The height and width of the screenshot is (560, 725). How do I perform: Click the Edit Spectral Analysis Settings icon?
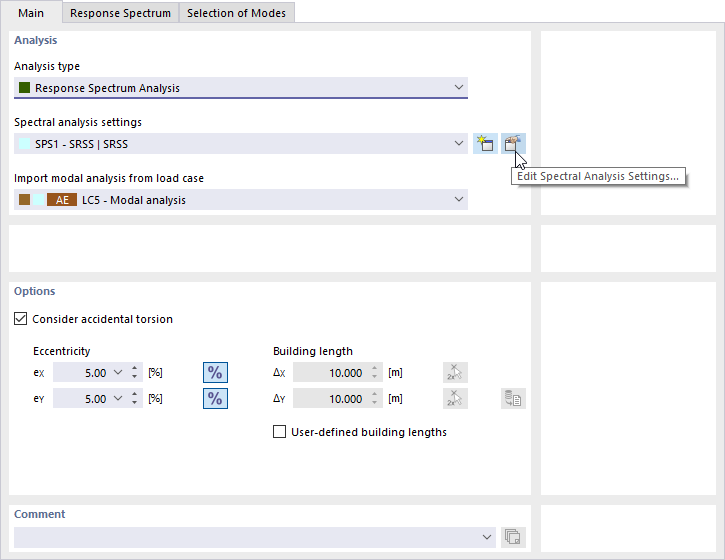pyautogui.click(x=513, y=144)
